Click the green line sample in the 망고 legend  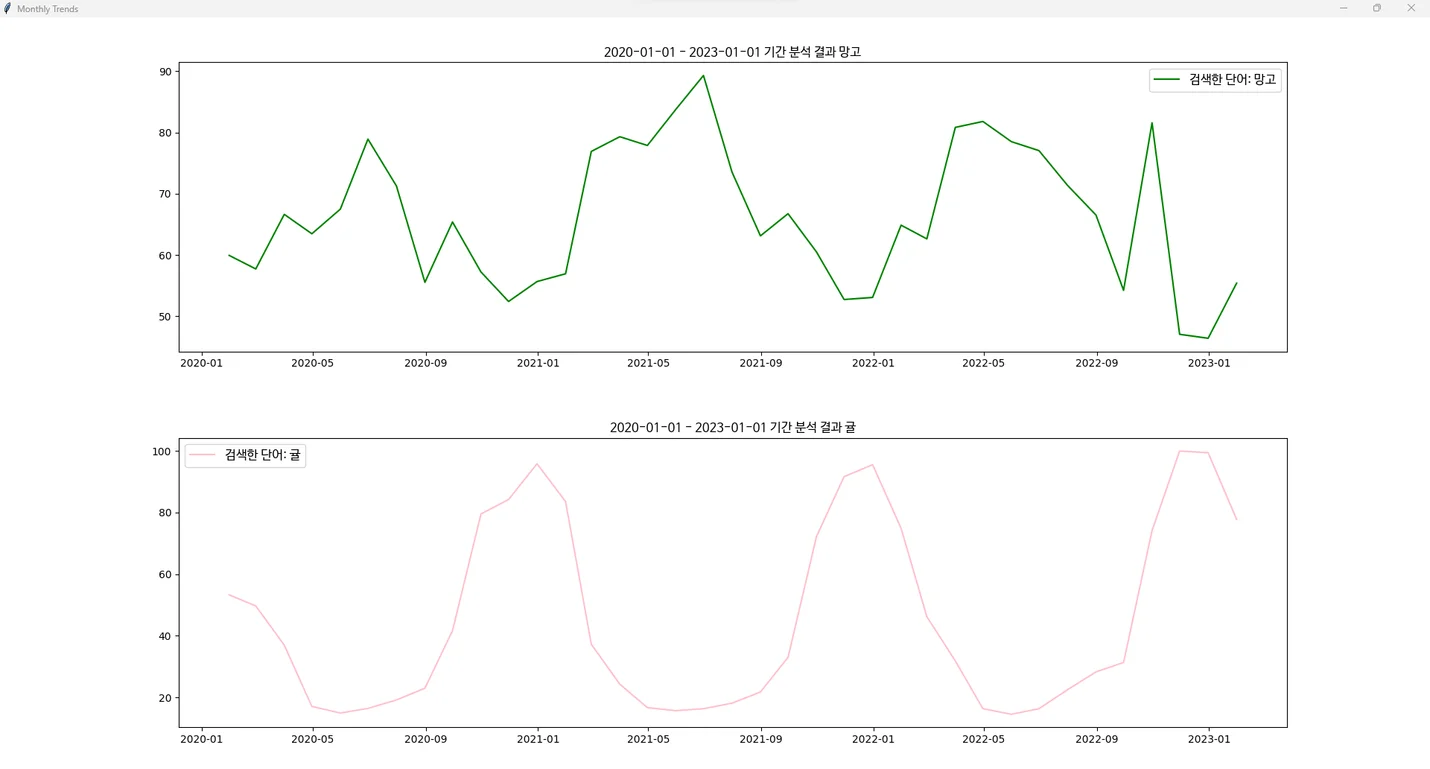tap(1168, 80)
